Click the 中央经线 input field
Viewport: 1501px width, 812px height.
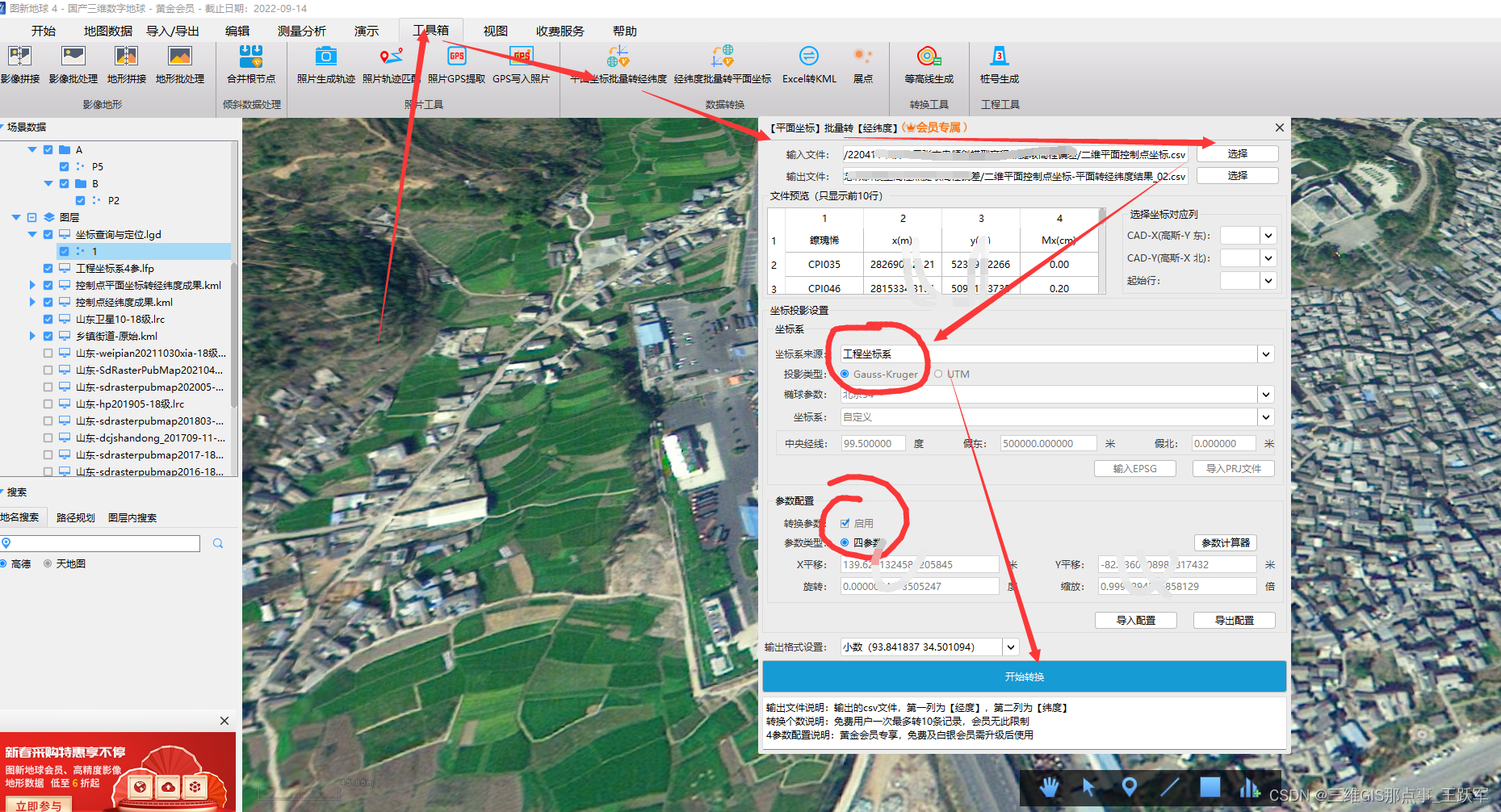[x=872, y=443]
